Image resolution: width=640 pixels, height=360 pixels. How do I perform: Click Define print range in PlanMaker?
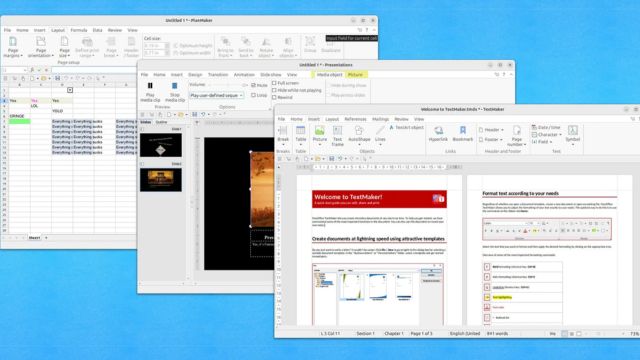pos(87,47)
